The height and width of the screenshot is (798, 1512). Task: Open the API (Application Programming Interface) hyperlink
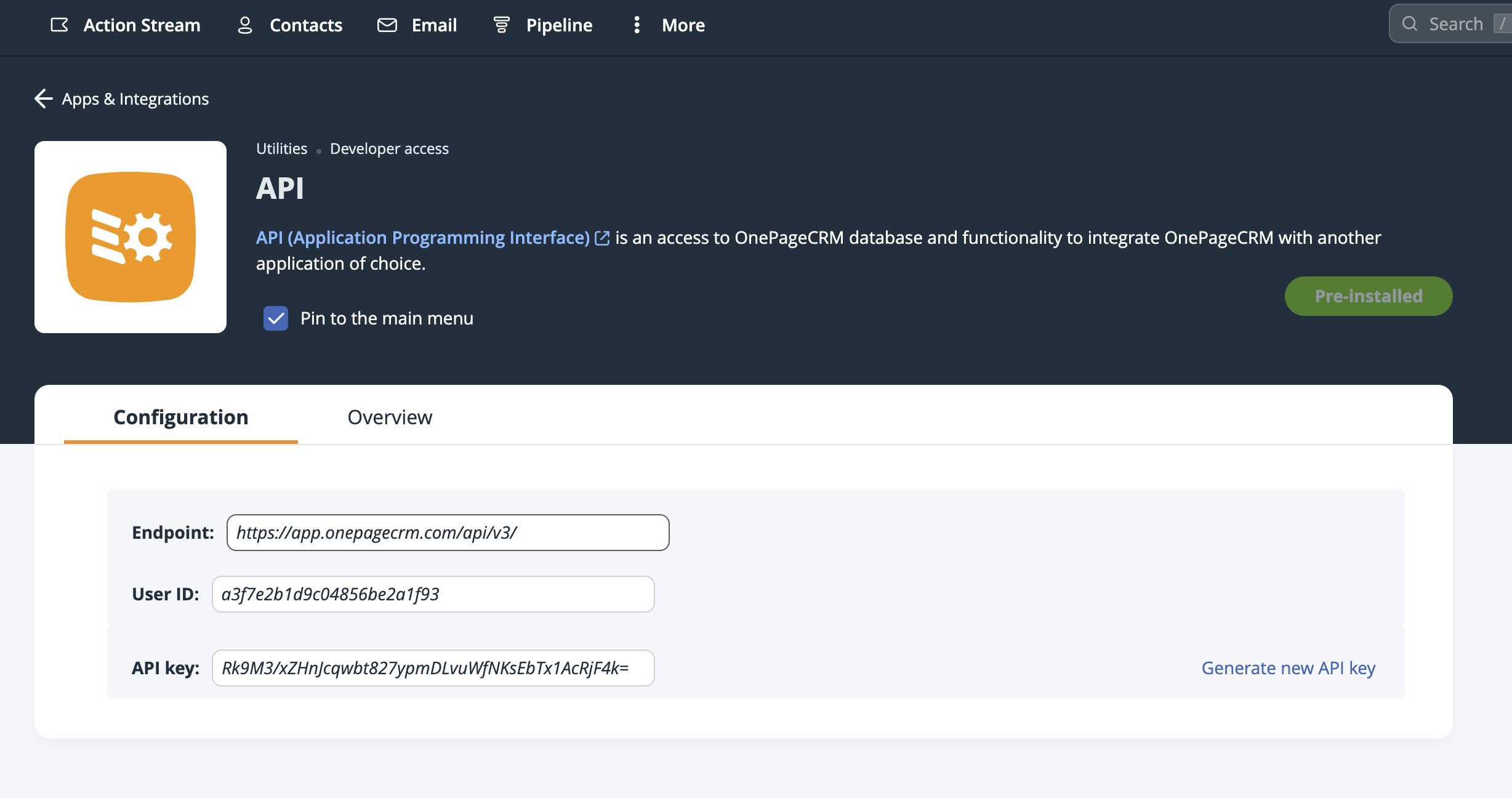click(422, 237)
